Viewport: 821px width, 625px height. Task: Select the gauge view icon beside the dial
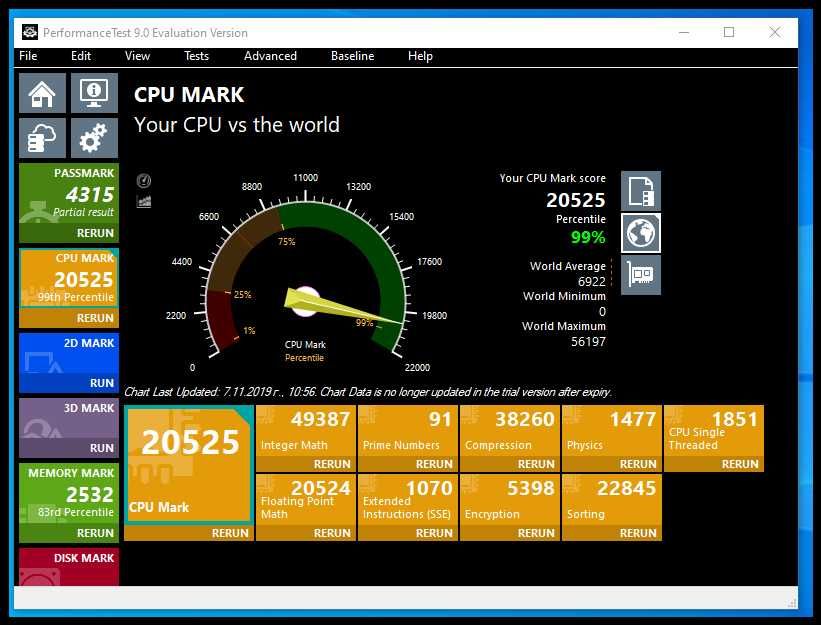144,181
